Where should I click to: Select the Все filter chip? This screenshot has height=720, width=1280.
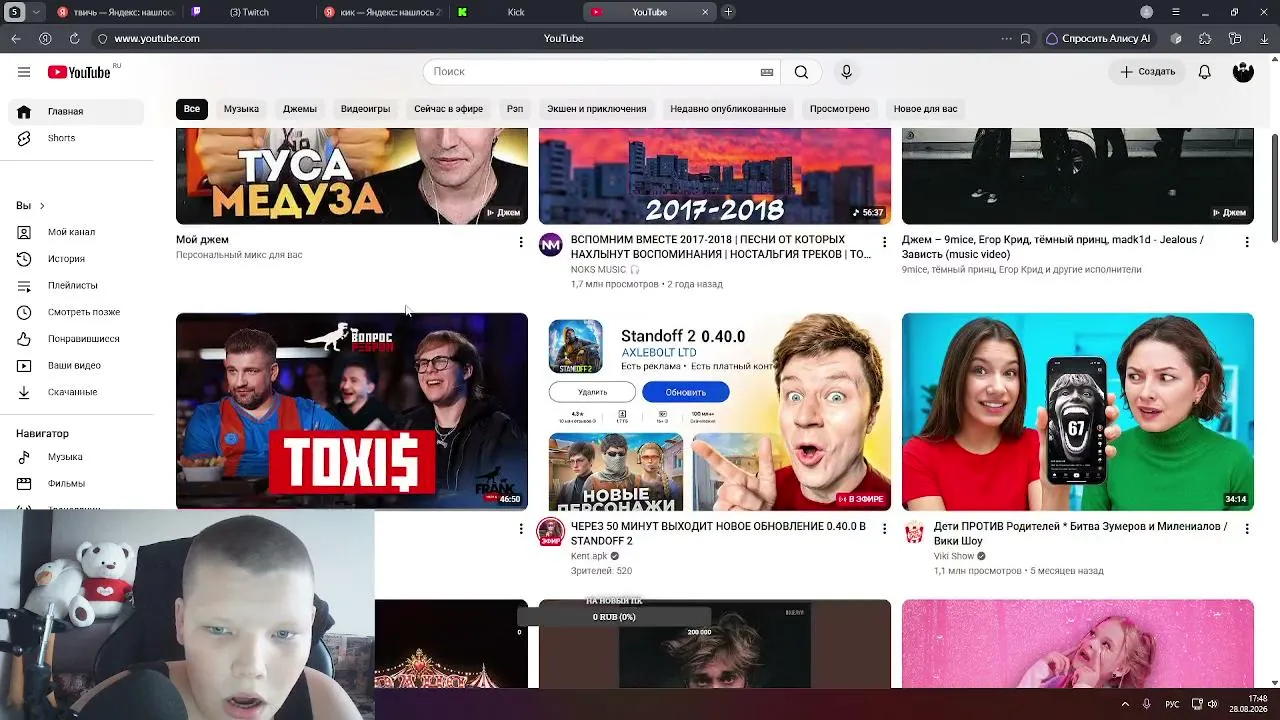click(192, 109)
